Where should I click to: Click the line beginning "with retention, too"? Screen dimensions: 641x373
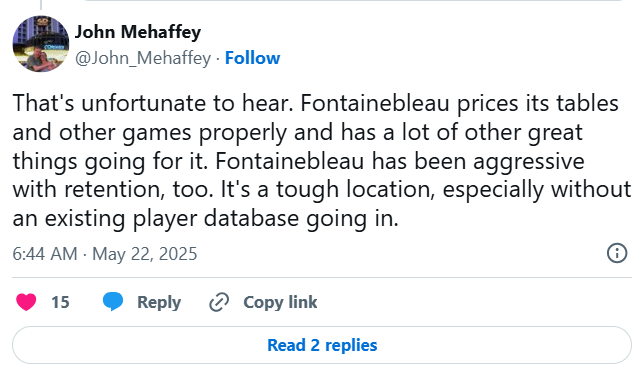tap(322, 189)
